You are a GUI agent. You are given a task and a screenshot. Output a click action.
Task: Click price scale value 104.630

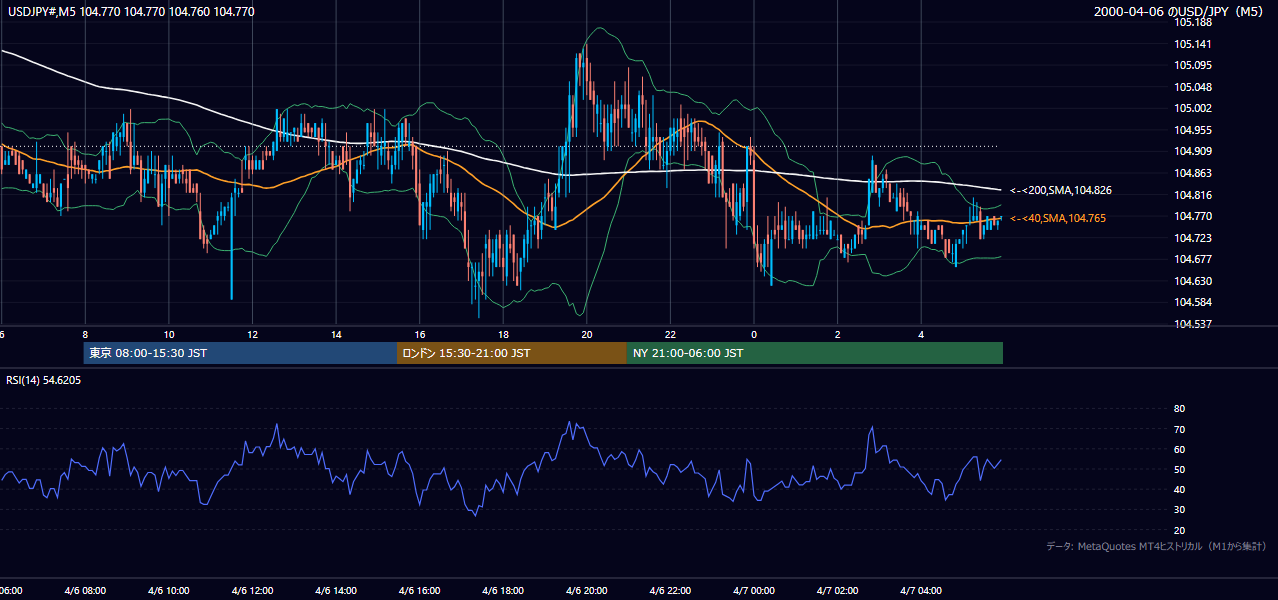click(1192, 281)
